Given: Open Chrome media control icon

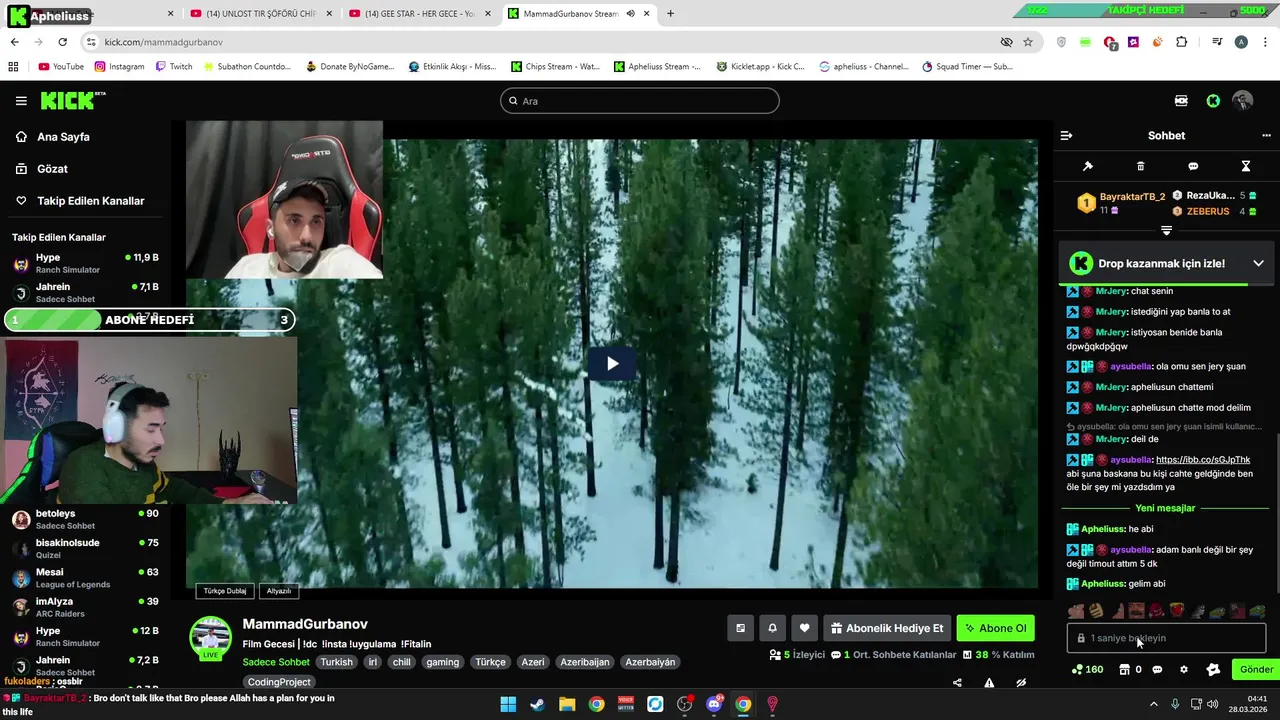Looking at the screenshot, I should (x=1217, y=42).
